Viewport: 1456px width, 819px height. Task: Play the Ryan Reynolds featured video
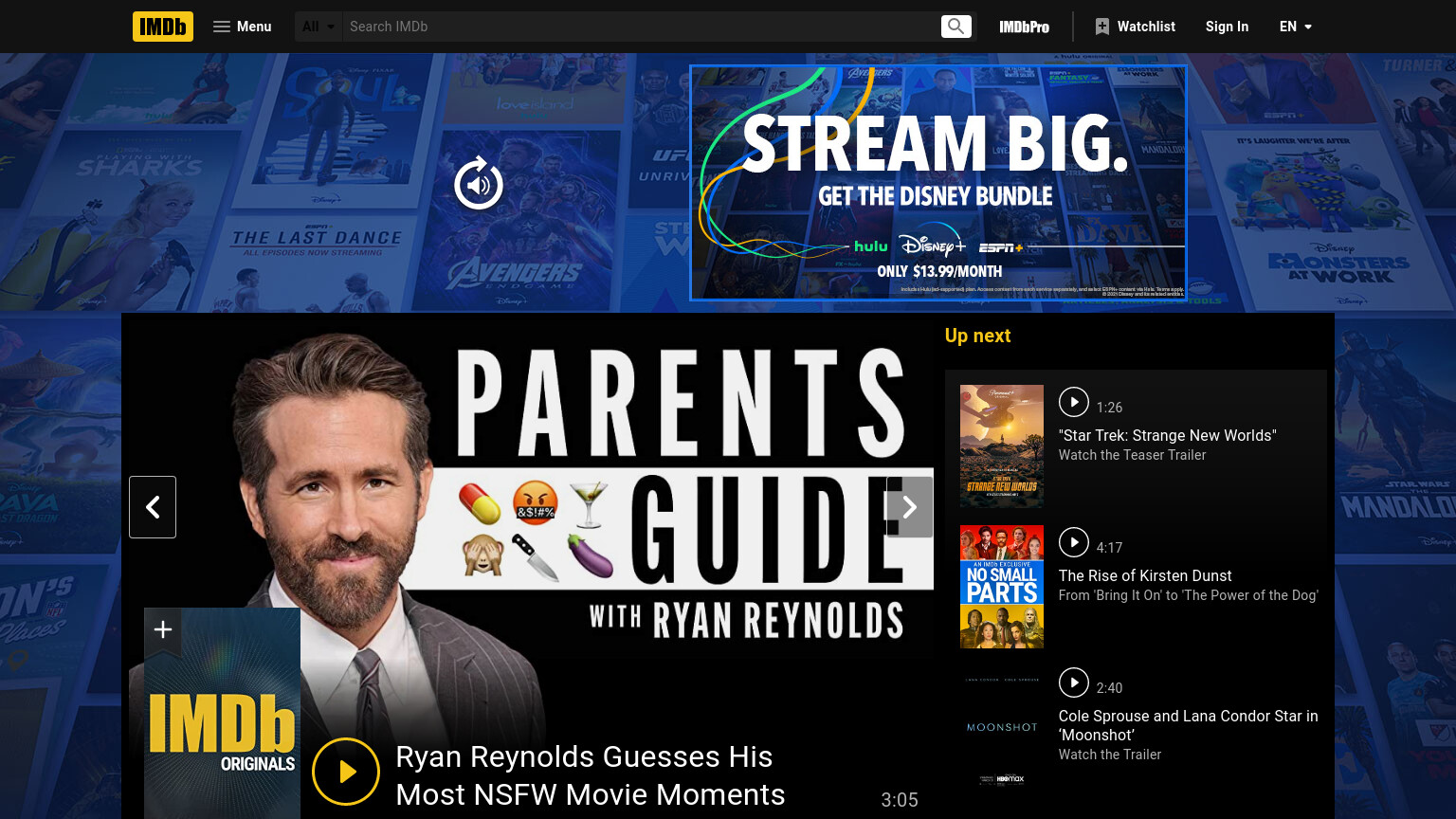pos(346,772)
